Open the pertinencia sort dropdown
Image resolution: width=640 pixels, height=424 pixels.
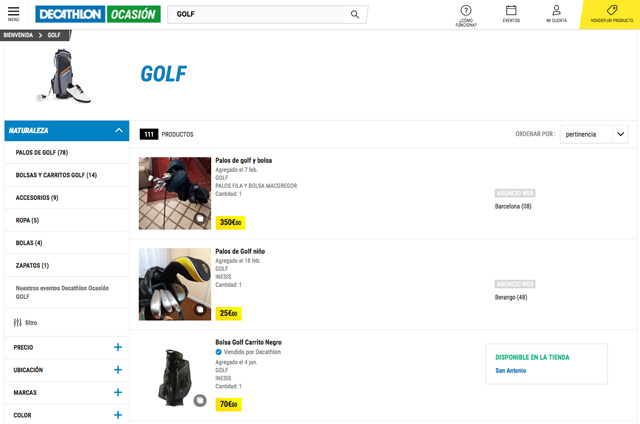[x=593, y=134]
